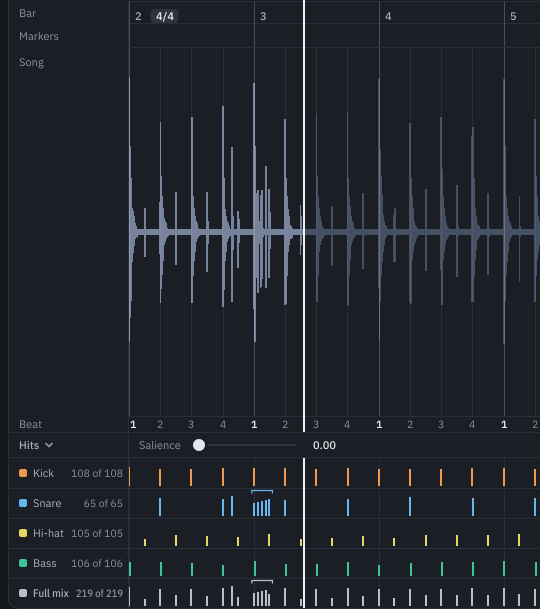Click bar 2 in the bar ruler
The height and width of the screenshot is (609, 540).
138,16
